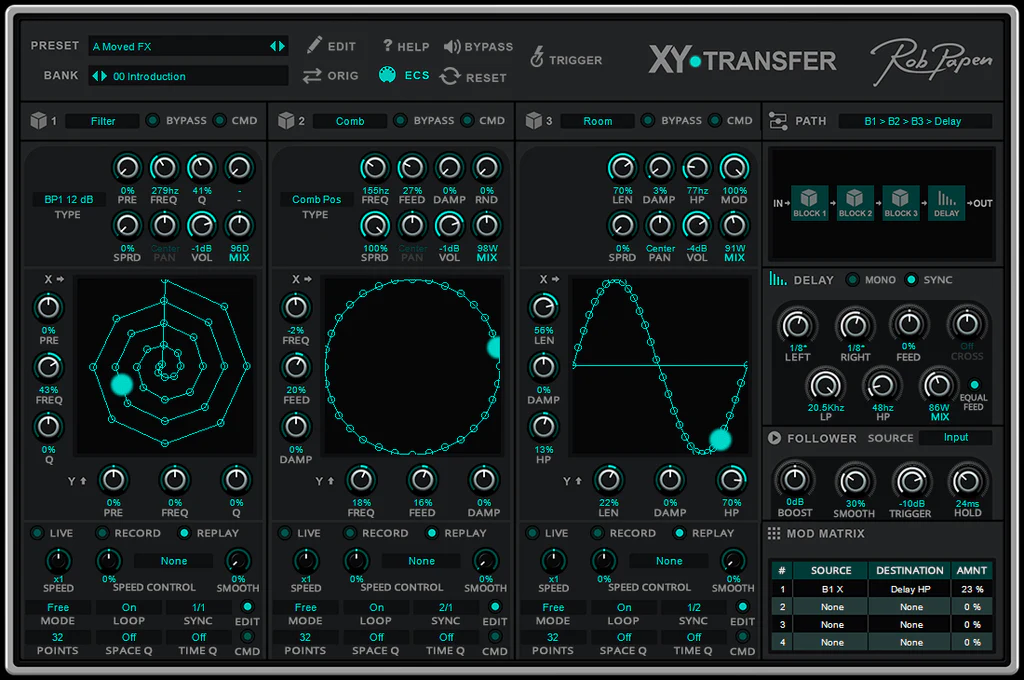Image resolution: width=1024 pixels, height=680 pixels.
Task: Open block 2 SYNC 2/1 dropdown
Action: pyautogui.click(x=445, y=607)
